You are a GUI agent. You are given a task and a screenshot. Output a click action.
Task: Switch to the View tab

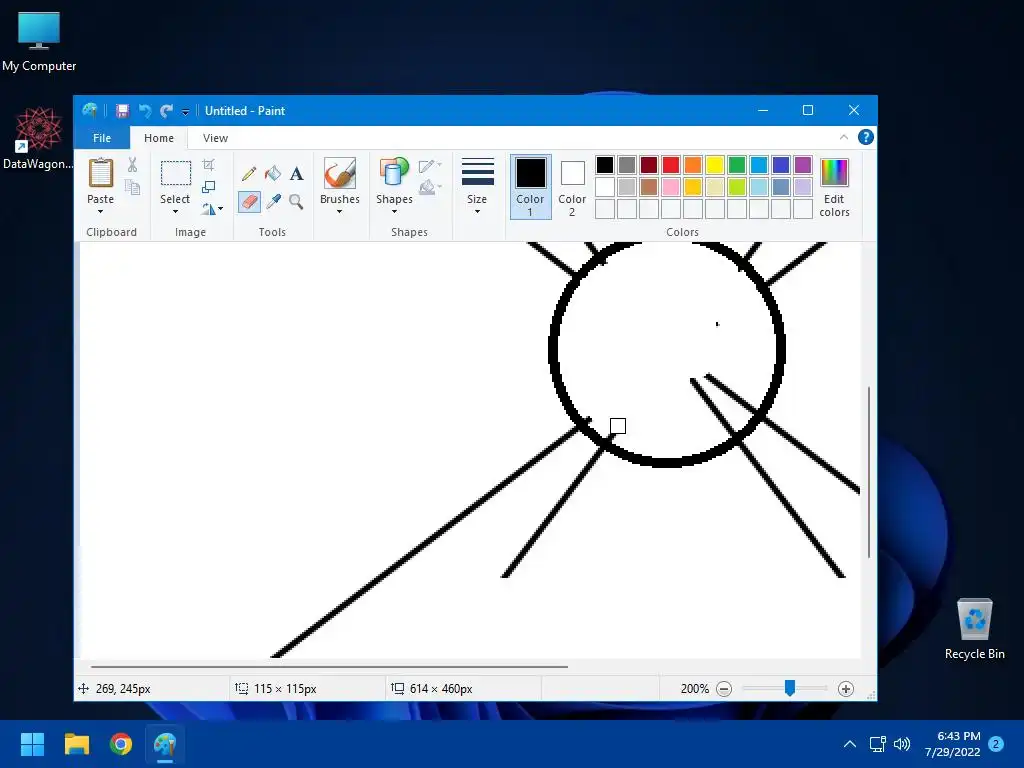(x=215, y=138)
